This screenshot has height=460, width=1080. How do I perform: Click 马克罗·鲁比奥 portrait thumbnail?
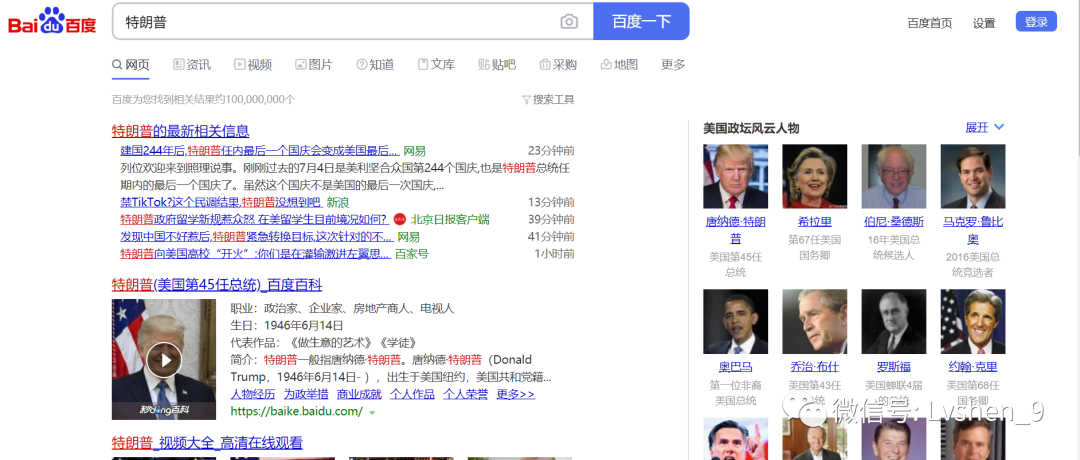pos(973,176)
